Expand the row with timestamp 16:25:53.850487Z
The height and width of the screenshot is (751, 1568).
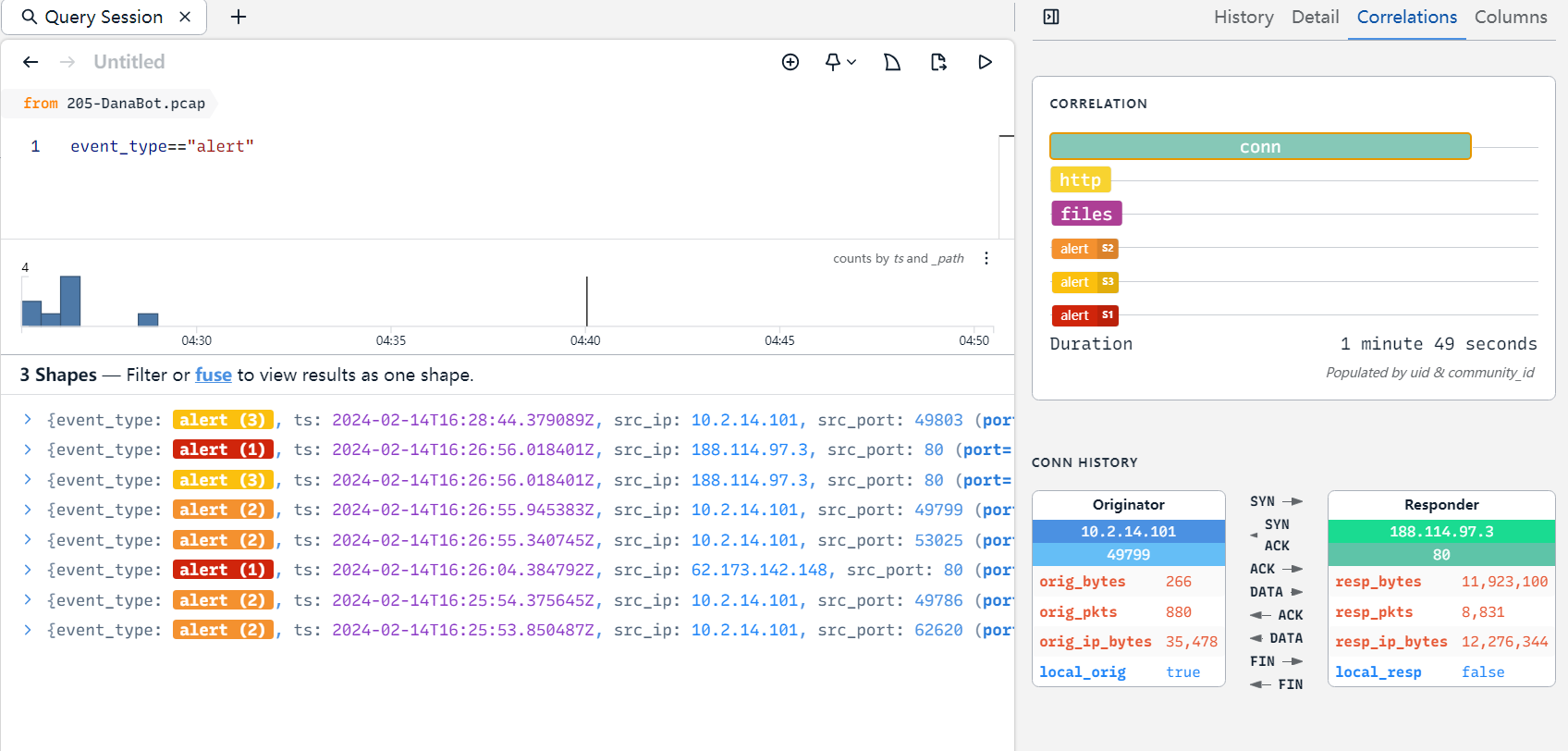(28, 630)
